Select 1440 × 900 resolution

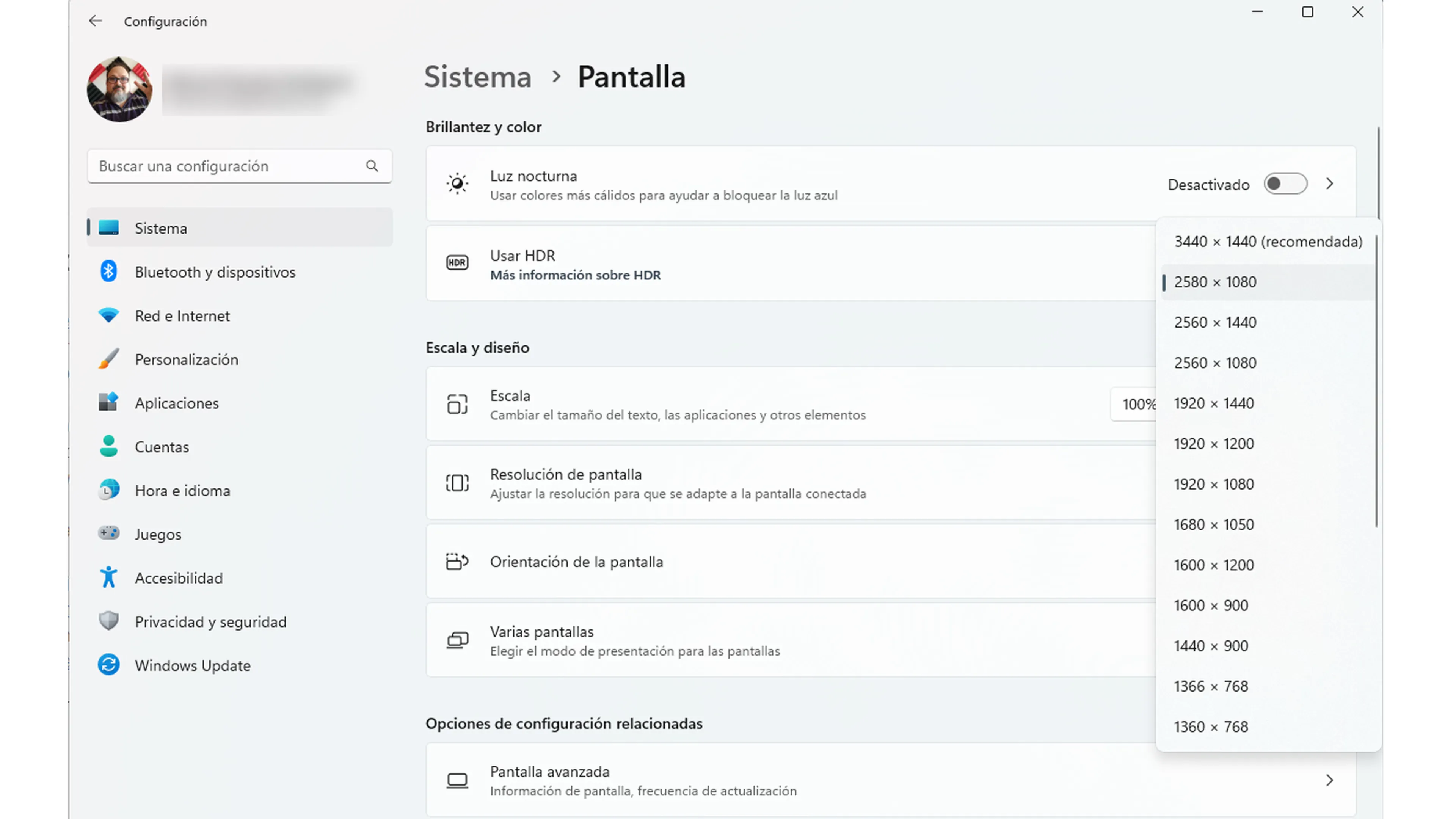(1268, 646)
